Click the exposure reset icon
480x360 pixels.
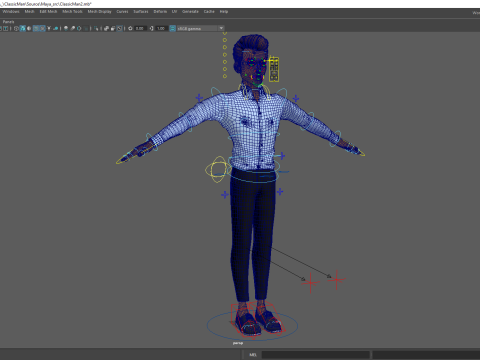coord(130,28)
